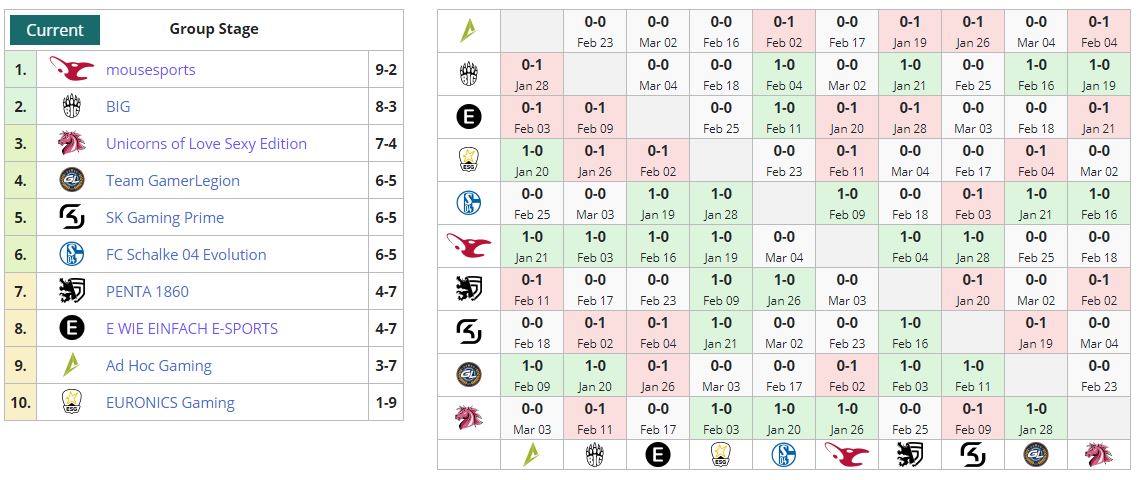Open the FC Schalke 04 Evolution link

coord(186,255)
